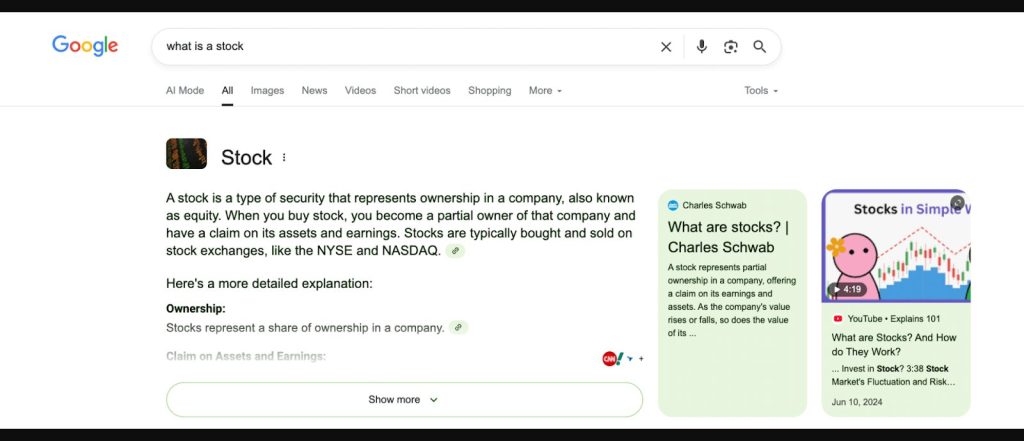Click the Google logo
This screenshot has width=1024, height=441.
[85, 46]
